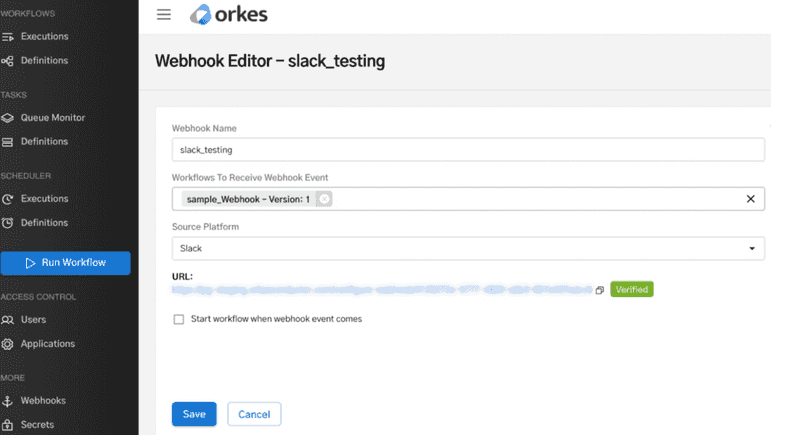Click the Users people icon
The width and height of the screenshot is (800, 435).
[7, 320]
